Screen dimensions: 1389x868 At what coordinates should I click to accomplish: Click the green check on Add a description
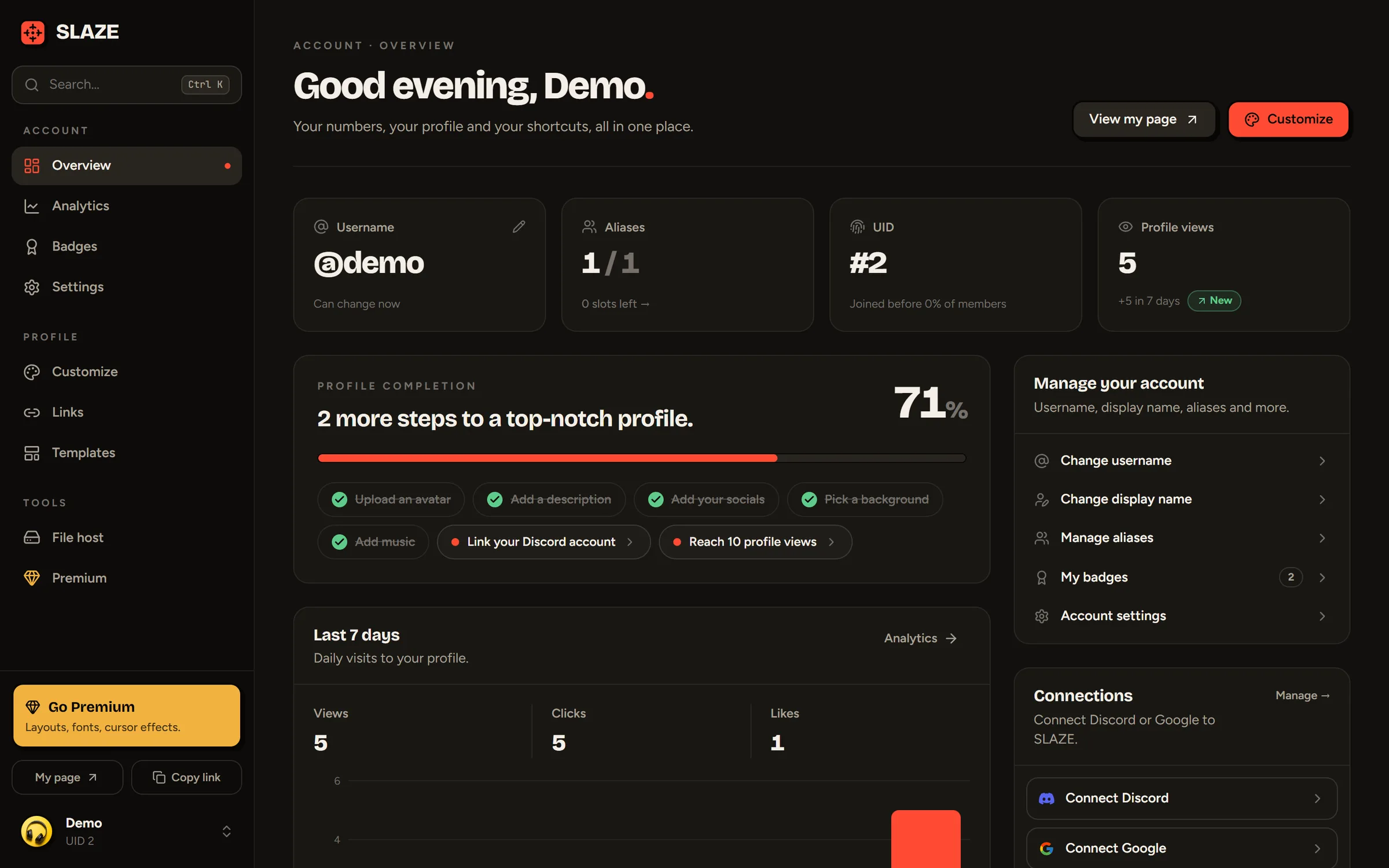[495, 499]
